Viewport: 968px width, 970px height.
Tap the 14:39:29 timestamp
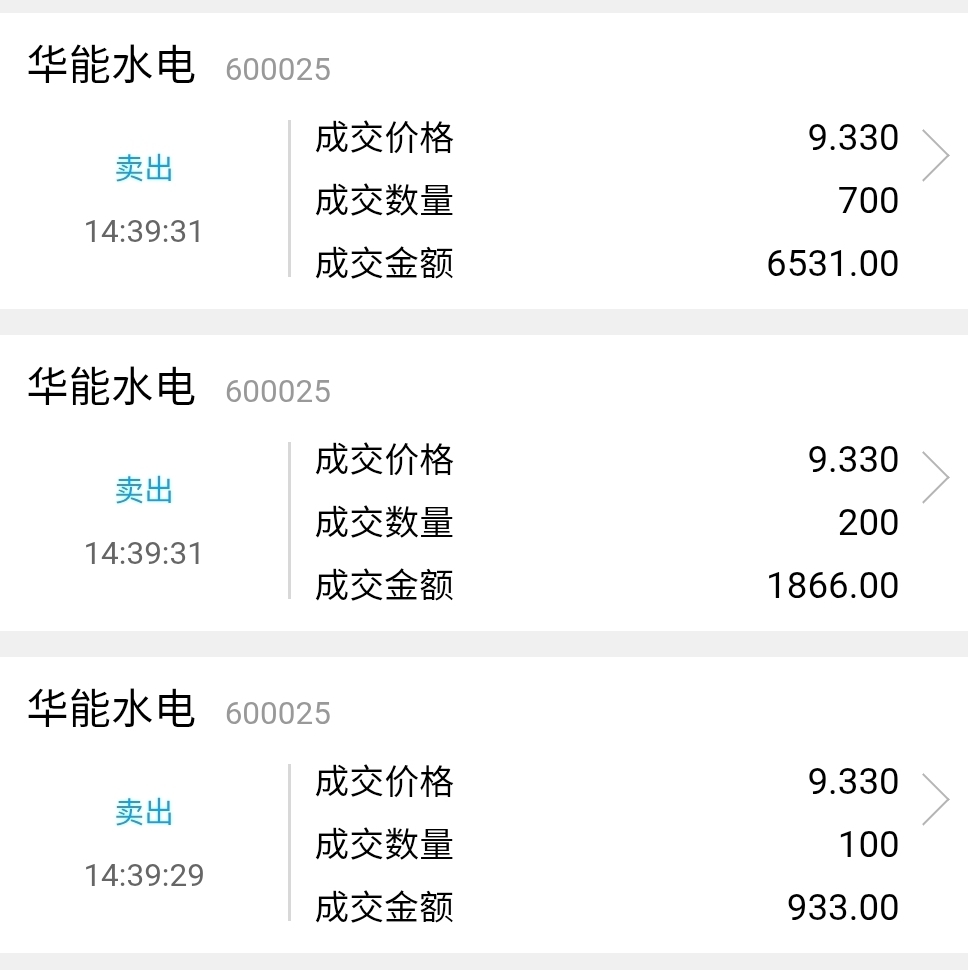coord(143,875)
